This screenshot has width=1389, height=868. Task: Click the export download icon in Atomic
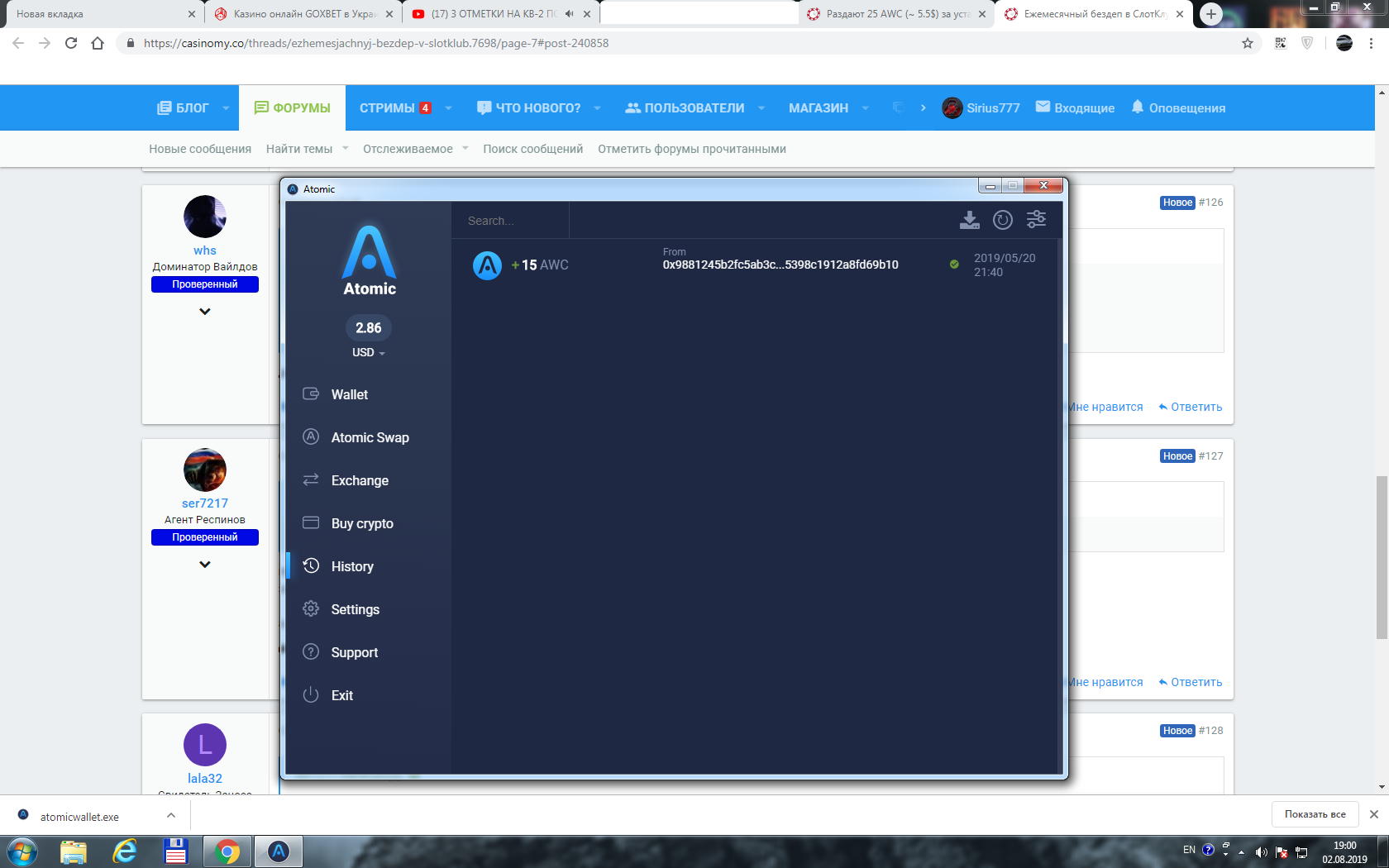point(969,220)
